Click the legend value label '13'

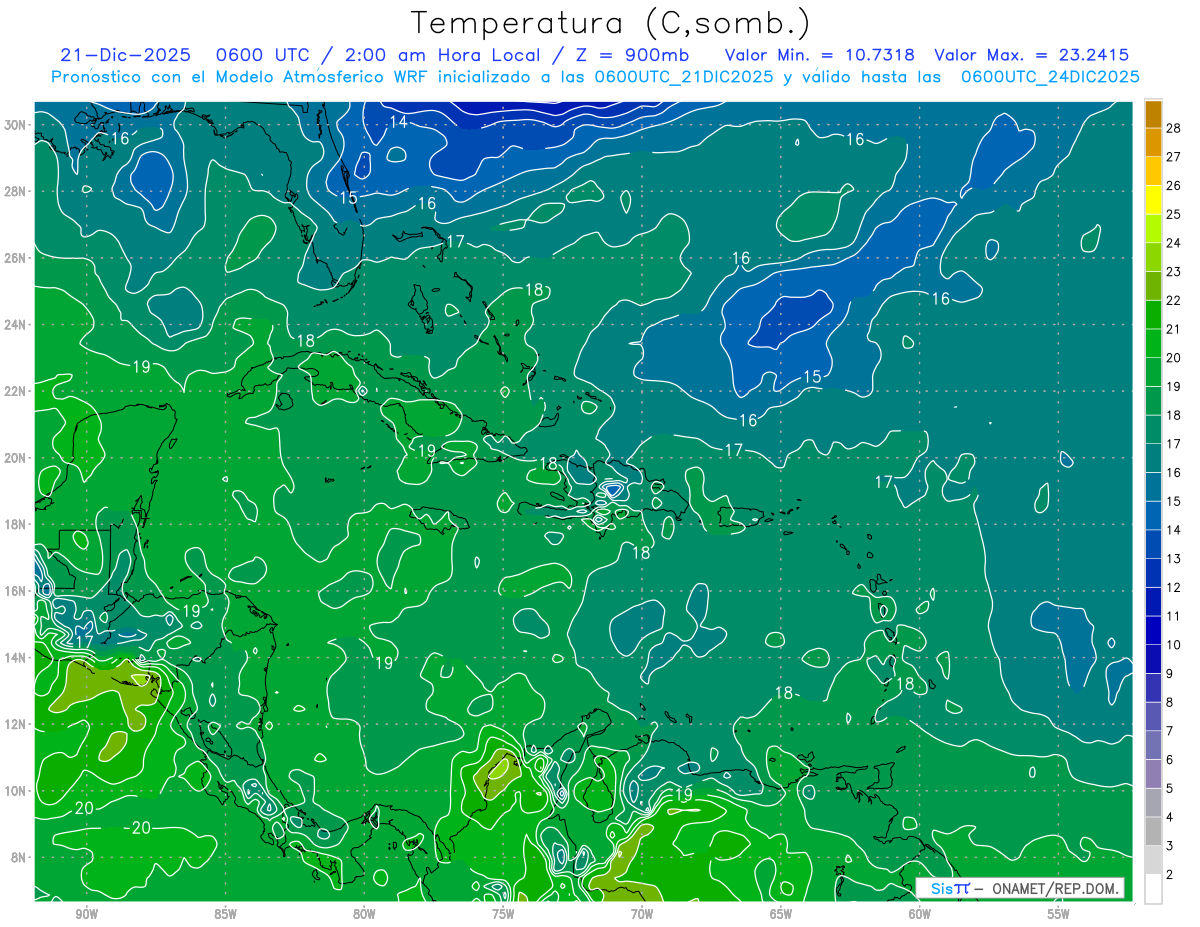(1174, 558)
